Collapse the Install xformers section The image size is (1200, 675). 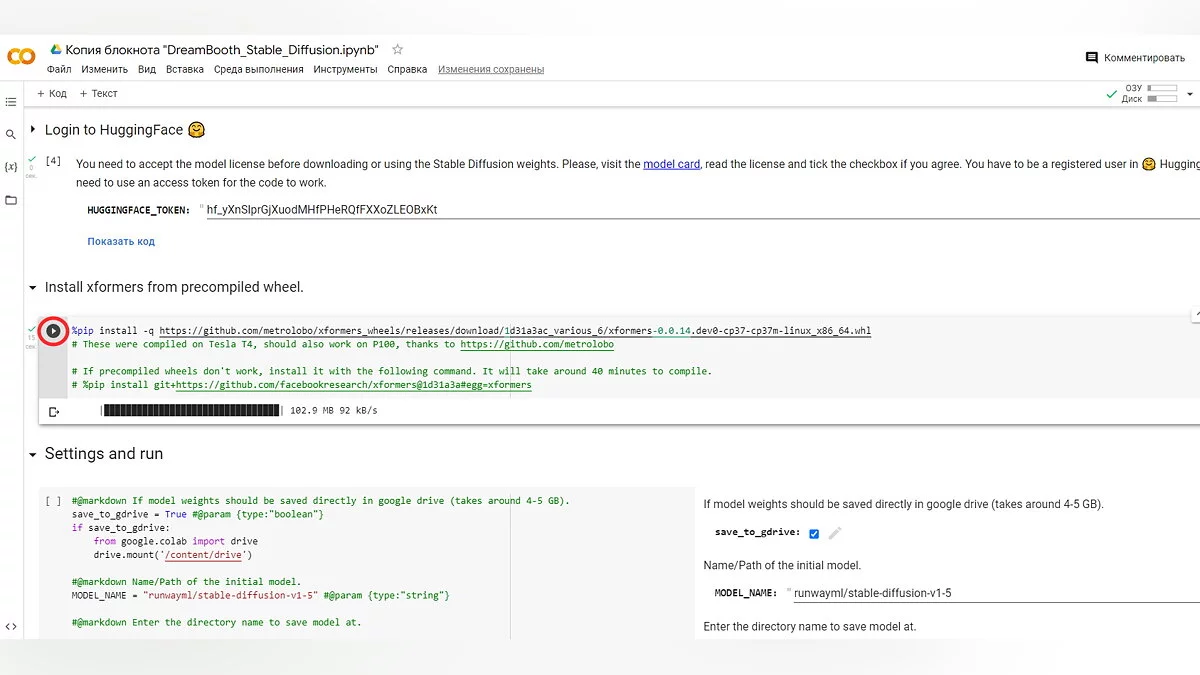33,287
